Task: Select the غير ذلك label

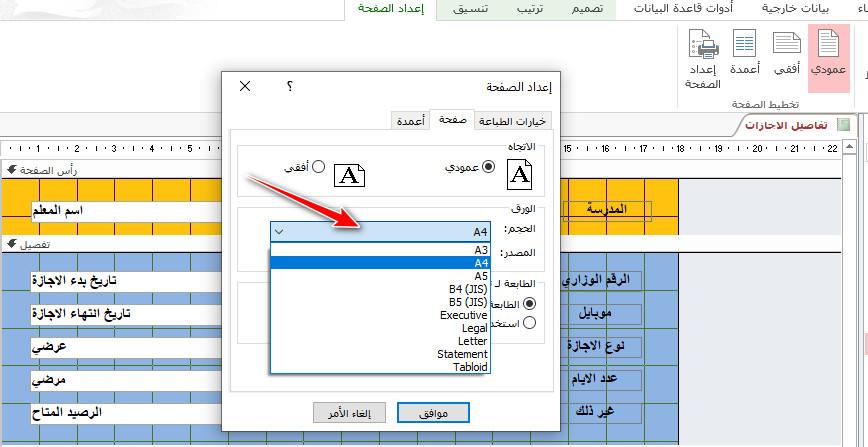Action: point(603,413)
